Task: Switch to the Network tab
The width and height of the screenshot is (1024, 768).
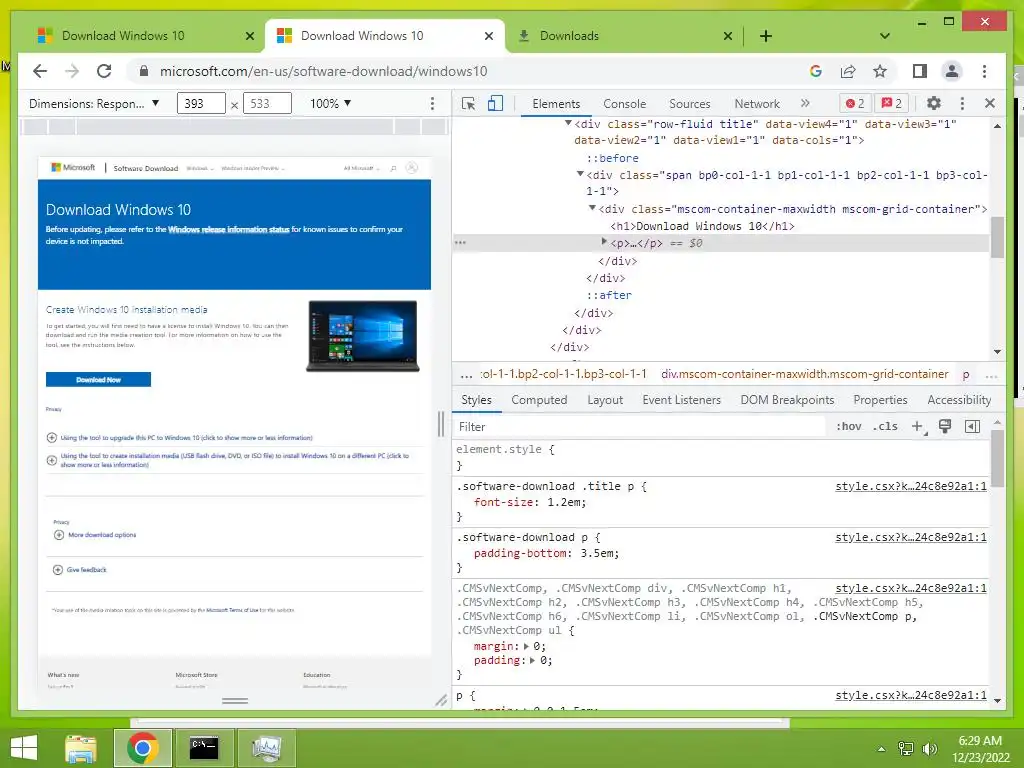Action: tap(757, 103)
